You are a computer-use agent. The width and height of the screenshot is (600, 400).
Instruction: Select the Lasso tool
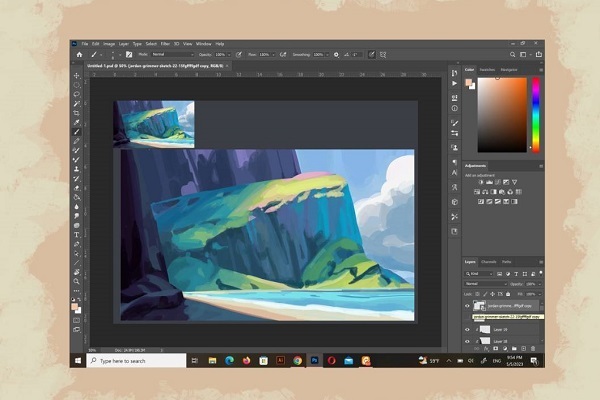(77, 95)
